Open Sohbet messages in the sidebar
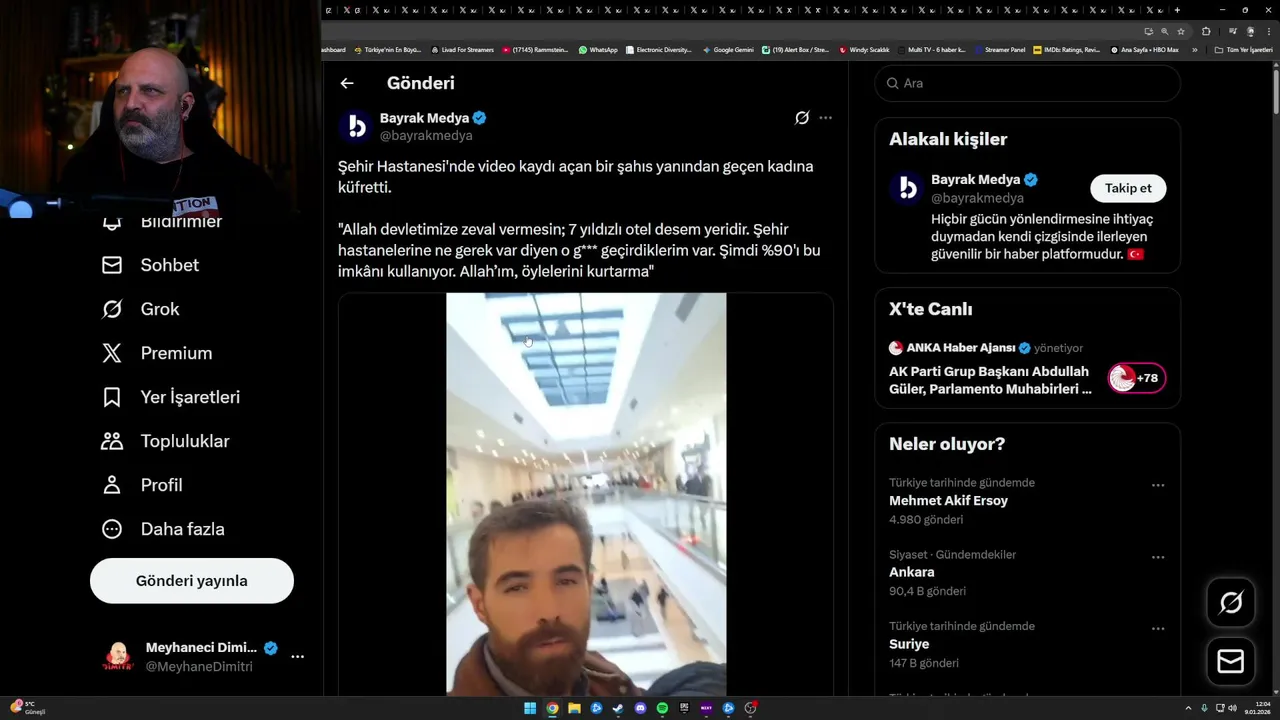The image size is (1280, 720). point(150,265)
